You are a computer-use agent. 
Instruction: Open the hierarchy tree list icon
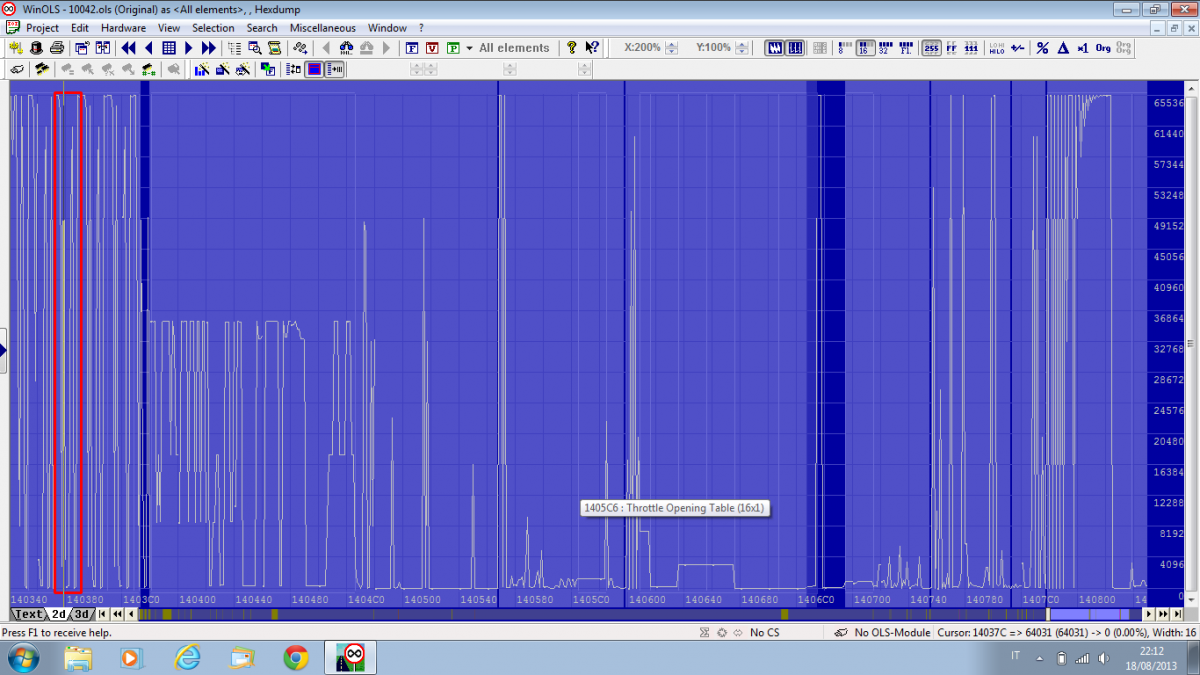234,47
